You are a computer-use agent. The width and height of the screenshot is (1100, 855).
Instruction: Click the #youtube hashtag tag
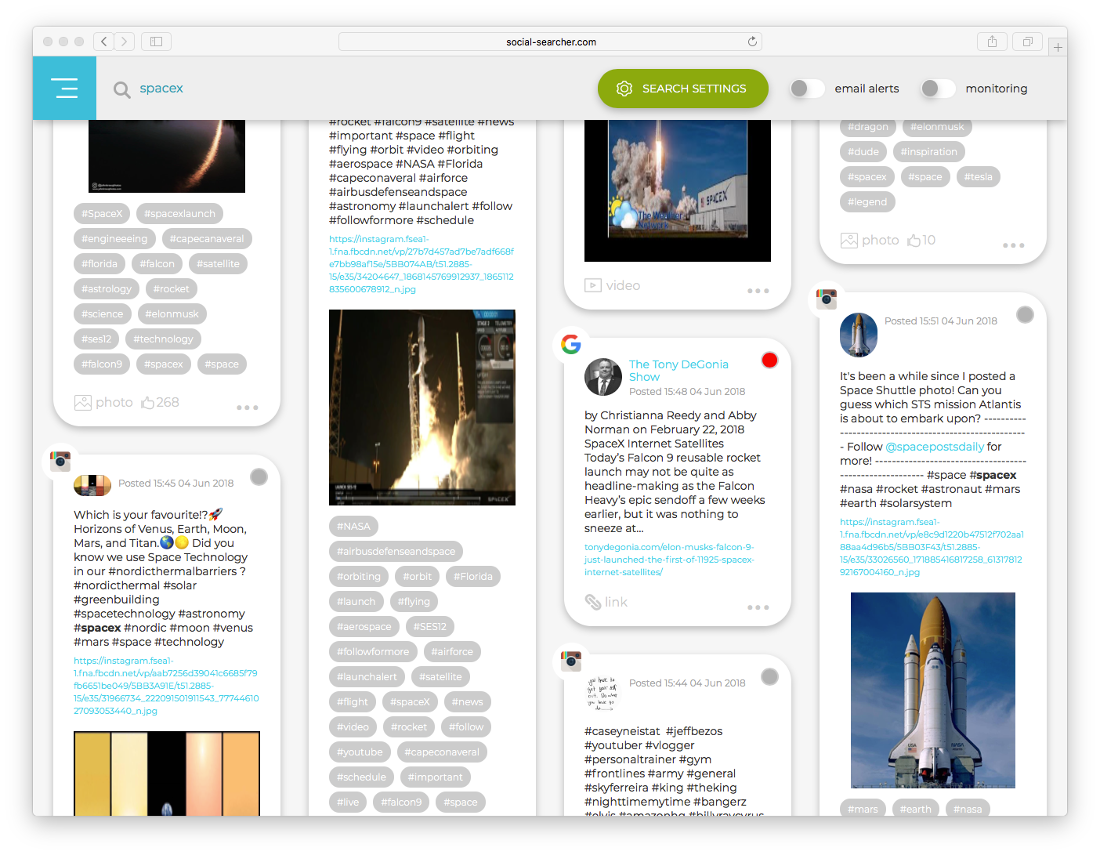360,753
